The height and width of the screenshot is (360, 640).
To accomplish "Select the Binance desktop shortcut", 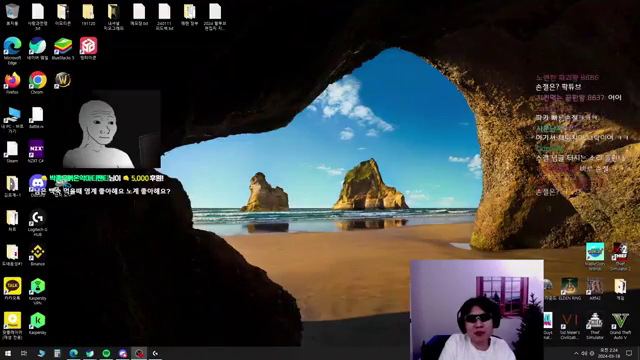I will (x=37, y=255).
